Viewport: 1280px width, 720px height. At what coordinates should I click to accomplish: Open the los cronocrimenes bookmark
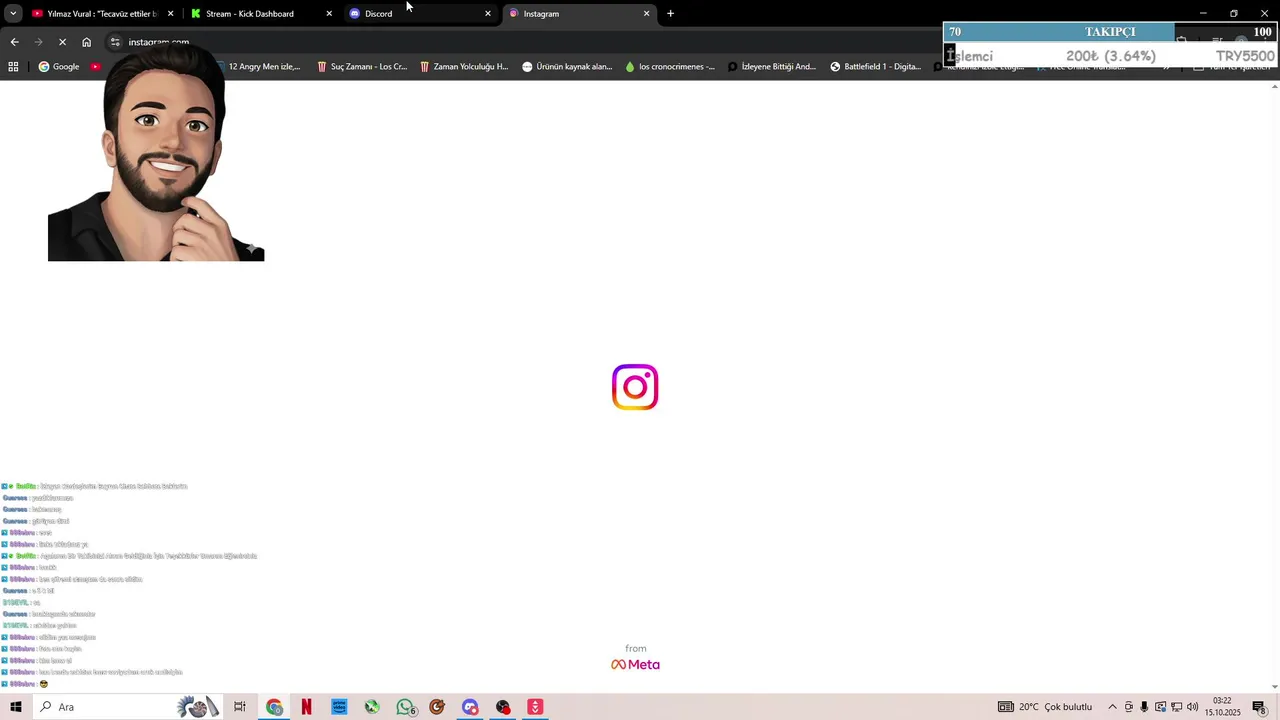click(x=670, y=67)
